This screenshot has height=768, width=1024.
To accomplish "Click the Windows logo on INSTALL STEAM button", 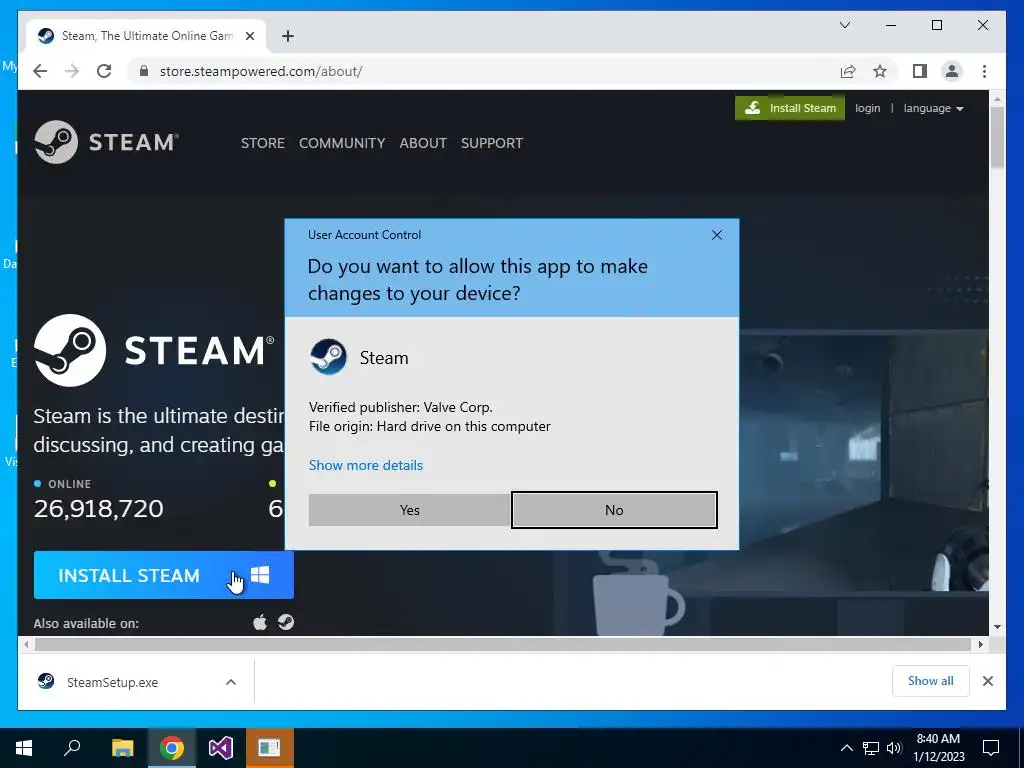I will tap(260, 575).
